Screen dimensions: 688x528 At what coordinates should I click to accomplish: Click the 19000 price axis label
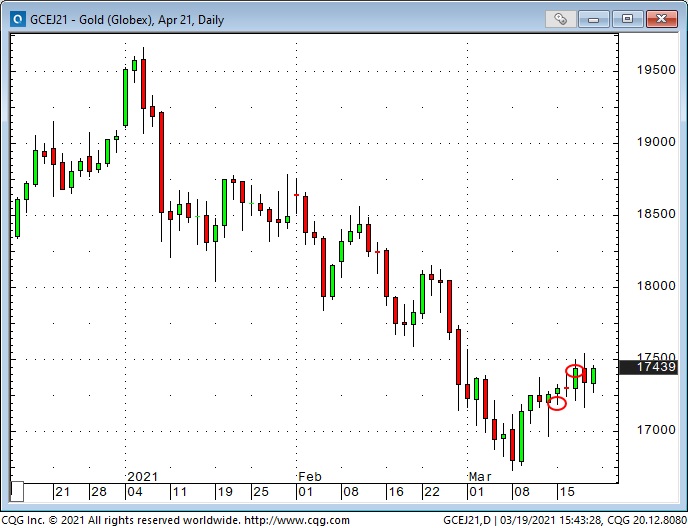[656, 142]
